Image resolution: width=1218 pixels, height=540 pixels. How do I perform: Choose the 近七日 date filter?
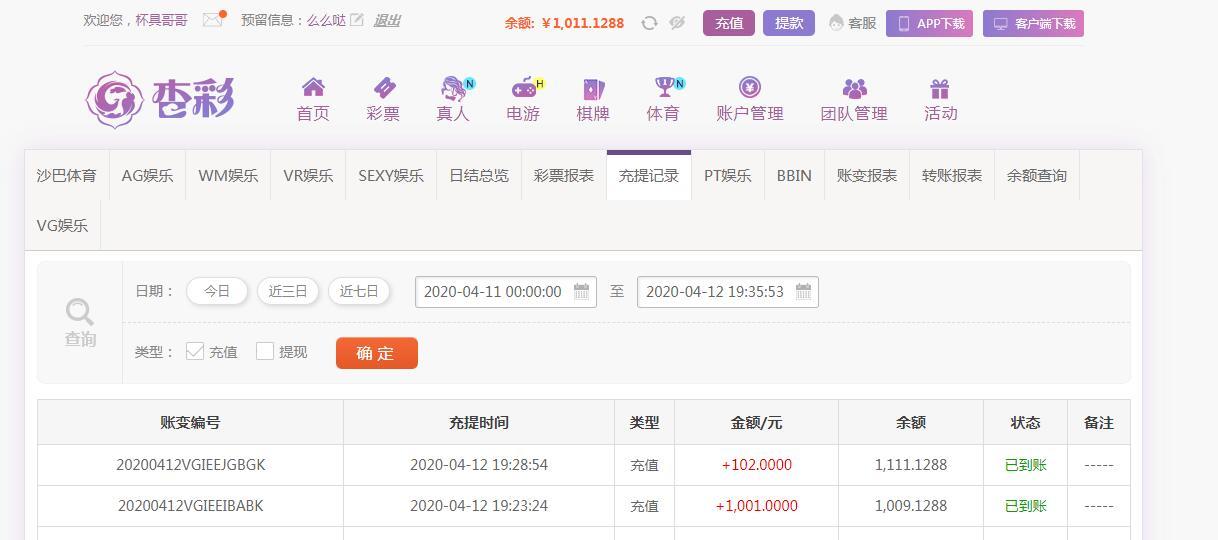(x=359, y=291)
